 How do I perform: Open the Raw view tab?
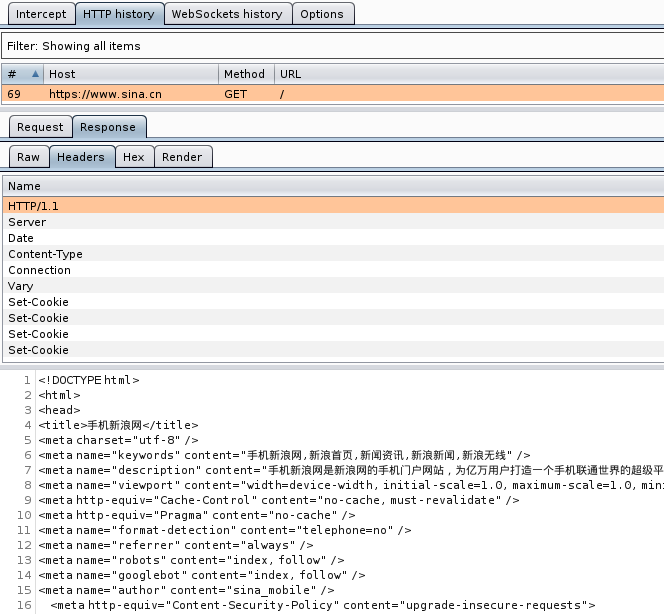29,157
